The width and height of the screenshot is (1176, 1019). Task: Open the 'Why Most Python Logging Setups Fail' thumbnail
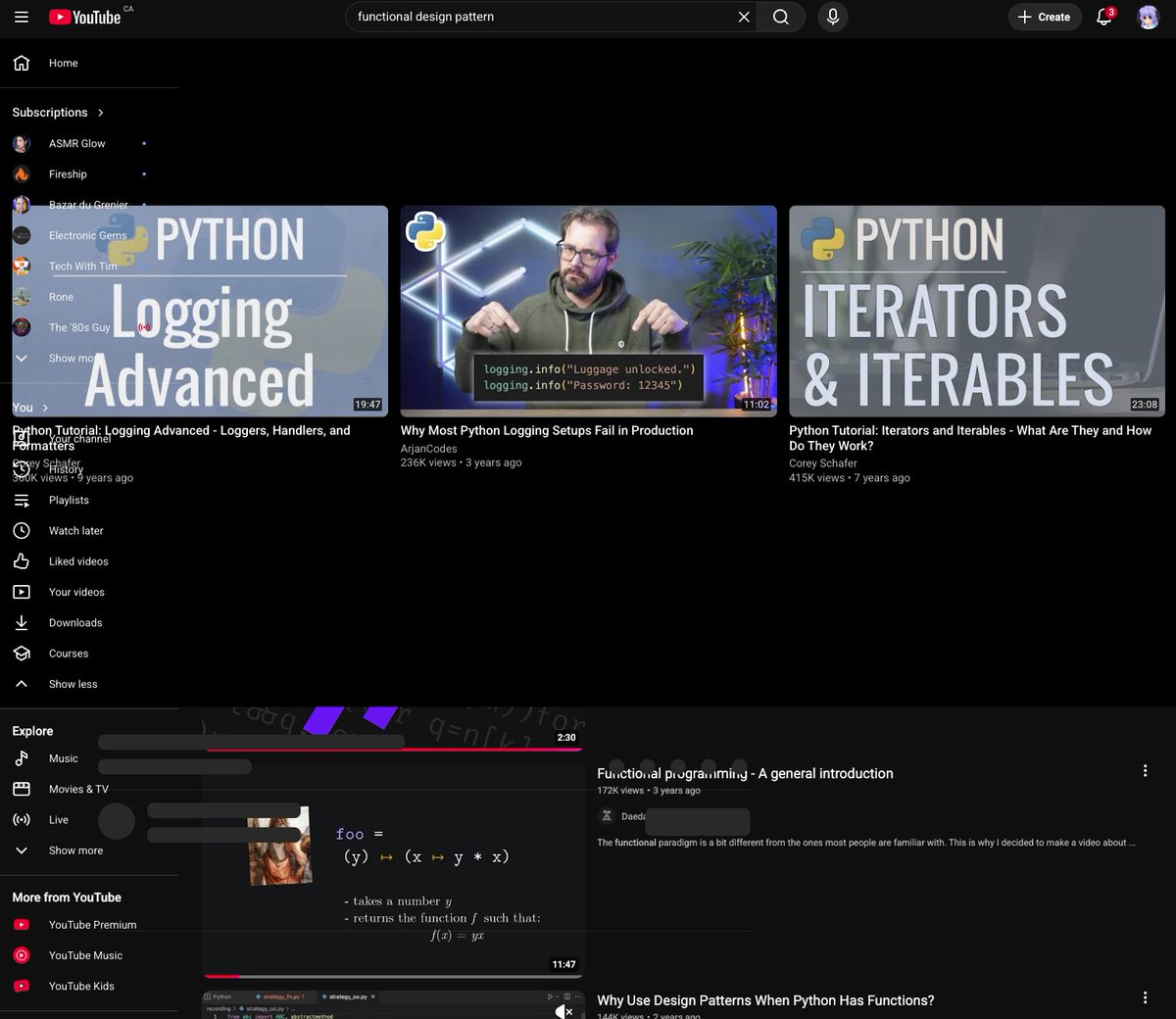pyautogui.click(x=588, y=311)
